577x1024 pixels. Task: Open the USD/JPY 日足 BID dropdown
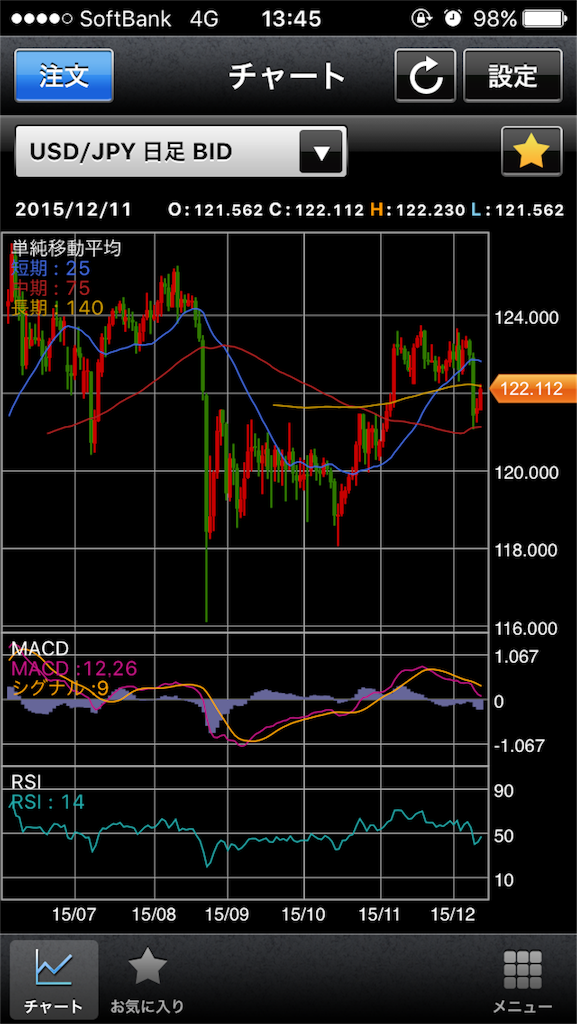pos(181,152)
